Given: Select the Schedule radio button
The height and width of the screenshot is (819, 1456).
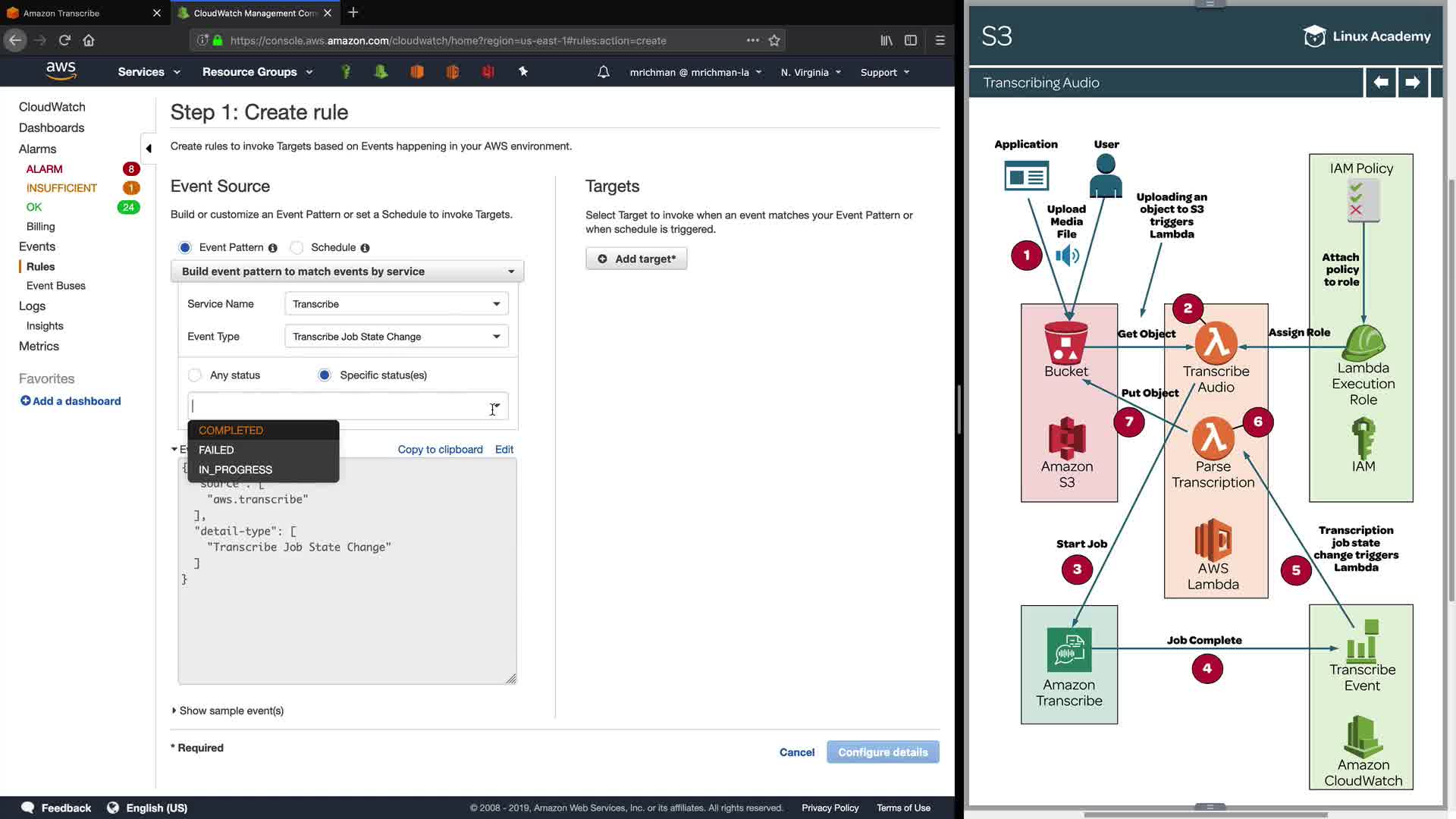Looking at the screenshot, I should point(297,247).
